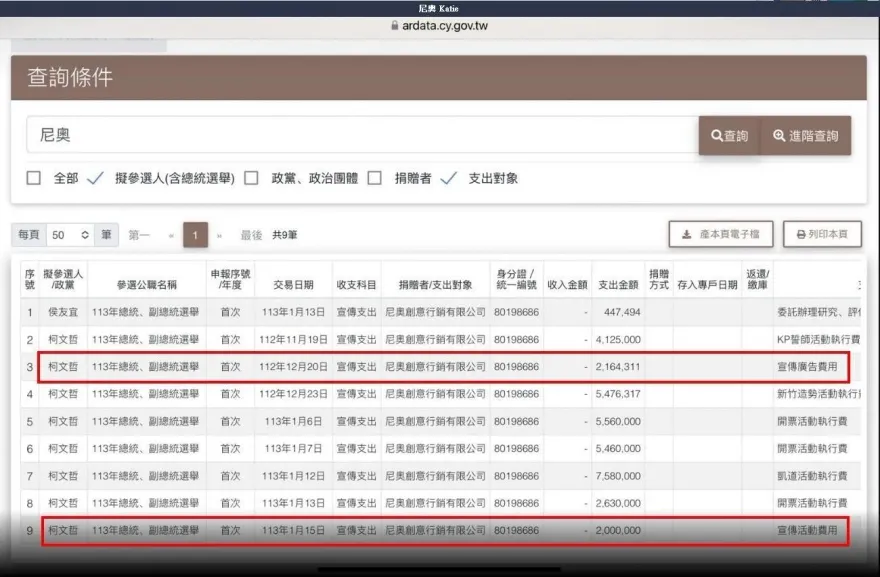Jump to 最後 last page
The width and height of the screenshot is (880, 577).
[x=251, y=235]
